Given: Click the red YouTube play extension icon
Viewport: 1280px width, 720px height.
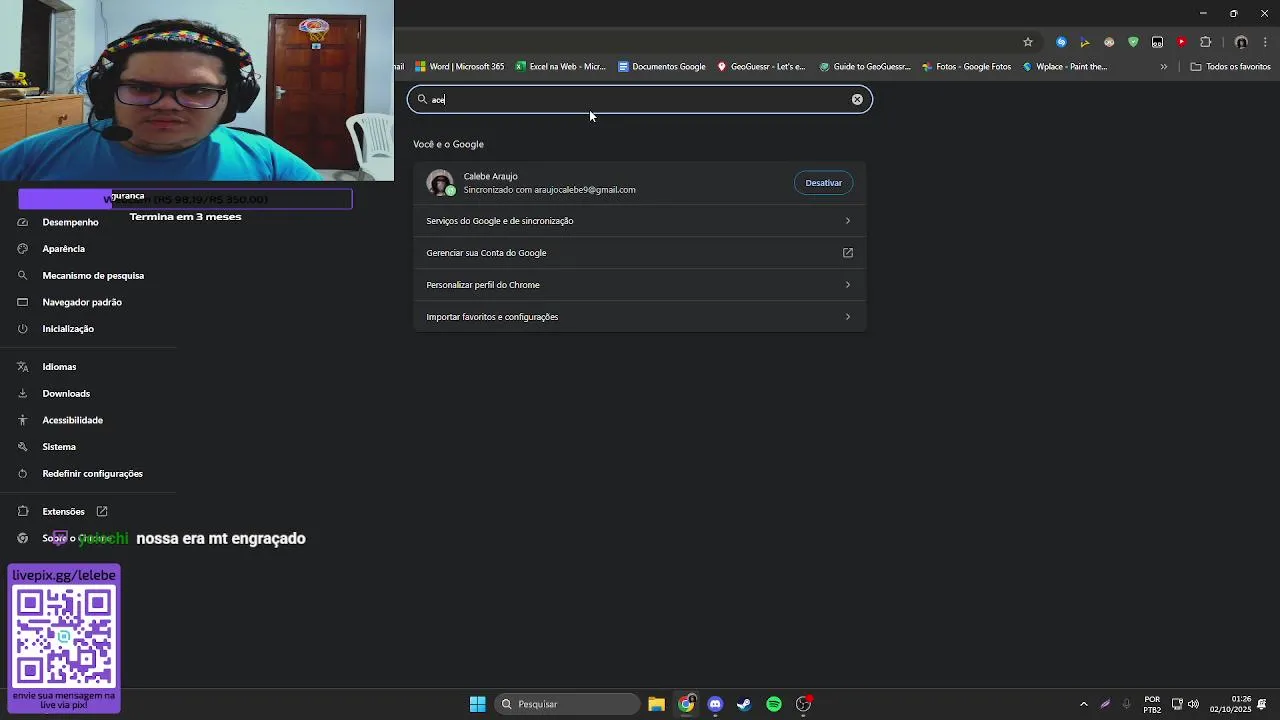Looking at the screenshot, I should click(1181, 42).
